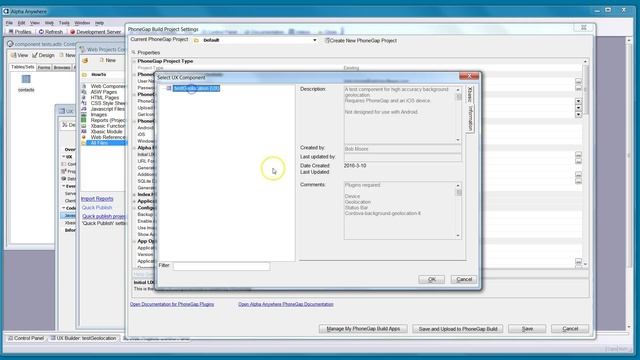640x360 pixels.
Task: Click the Filter input field
Action: 221,266
